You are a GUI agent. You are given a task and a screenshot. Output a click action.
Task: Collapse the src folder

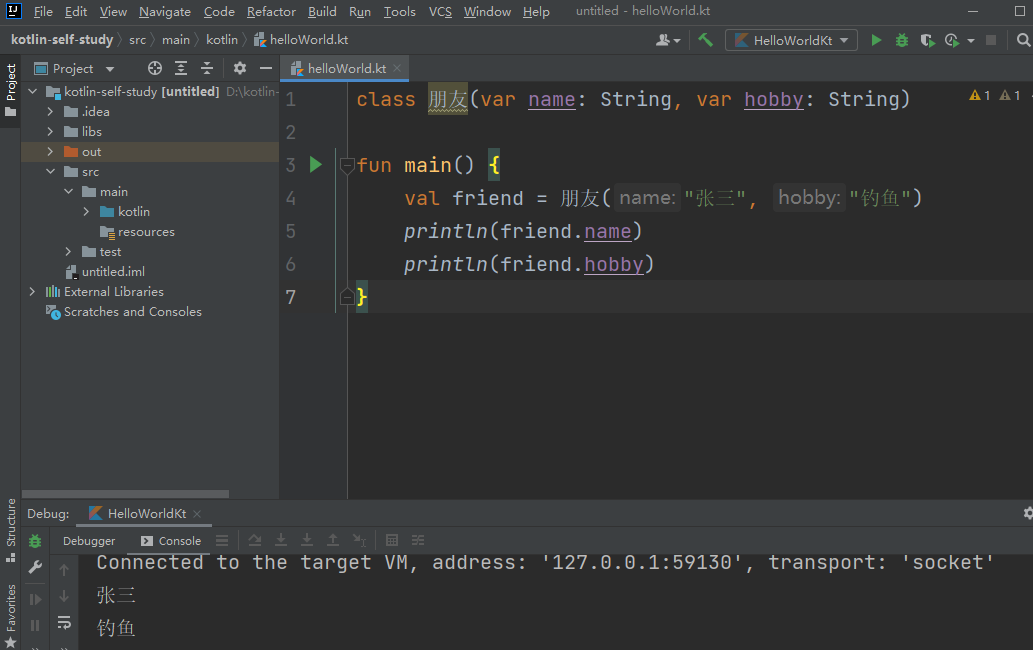coord(50,172)
